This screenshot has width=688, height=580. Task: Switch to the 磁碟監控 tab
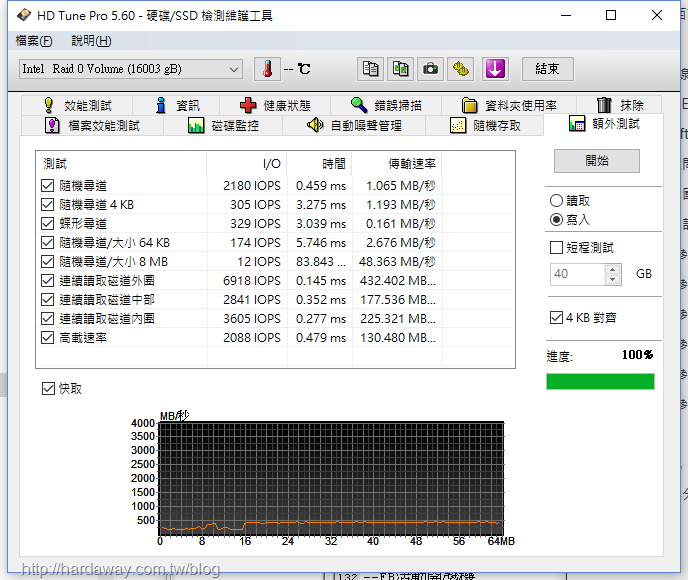click(223, 125)
